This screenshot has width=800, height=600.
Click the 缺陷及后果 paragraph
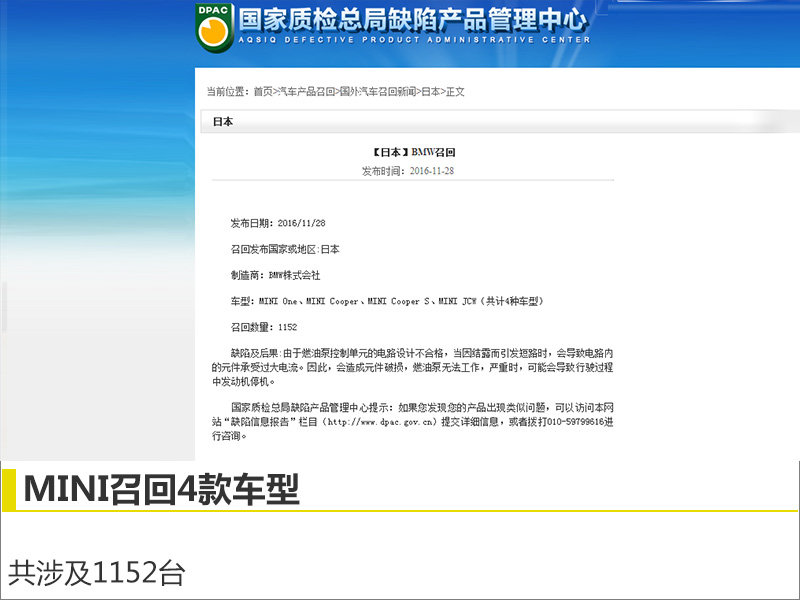point(412,367)
